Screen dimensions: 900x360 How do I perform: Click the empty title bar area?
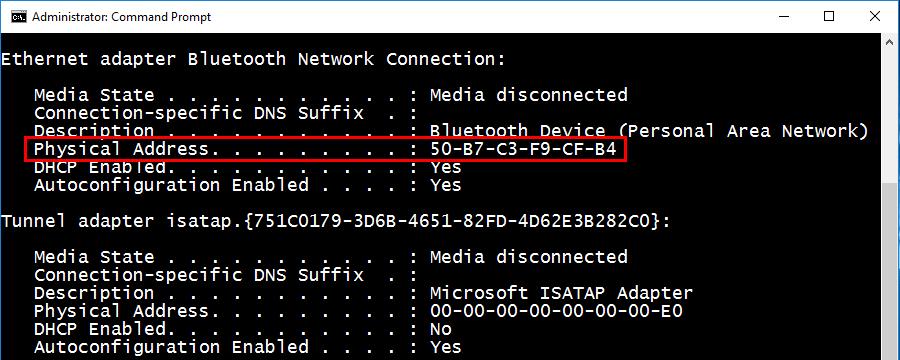[x=486, y=17]
